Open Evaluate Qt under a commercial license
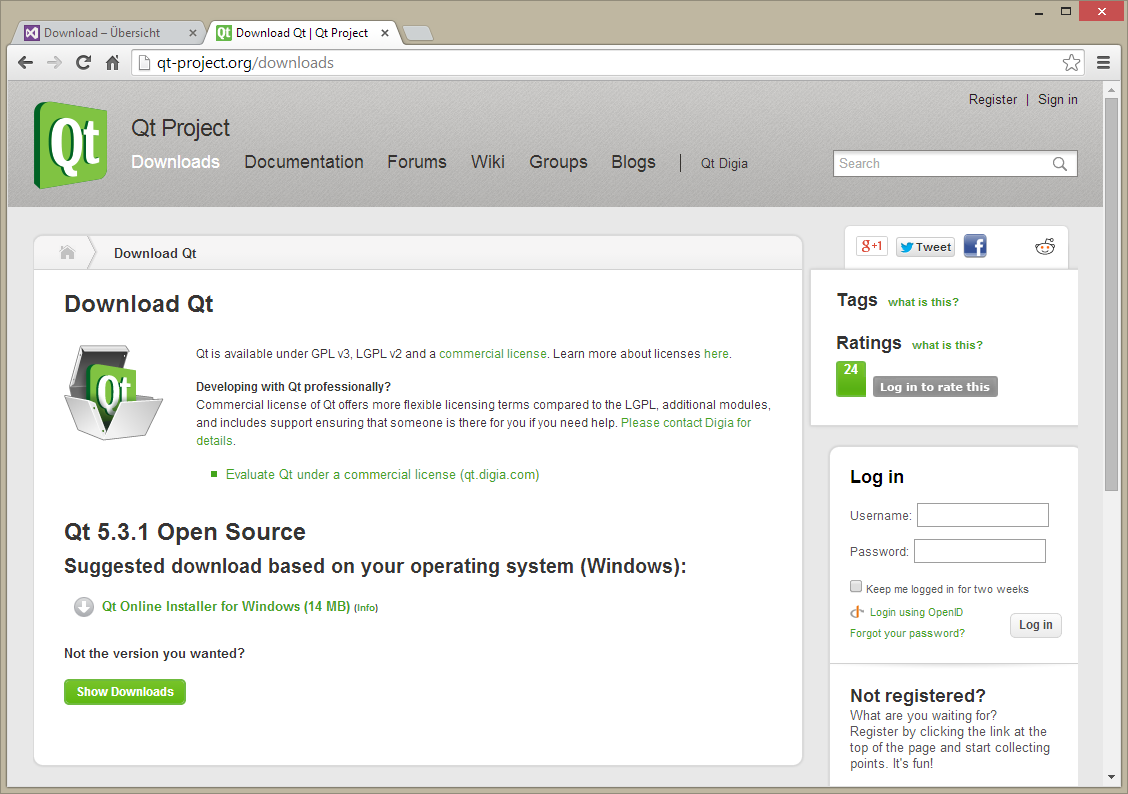Image resolution: width=1128 pixels, height=794 pixels. click(x=382, y=475)
